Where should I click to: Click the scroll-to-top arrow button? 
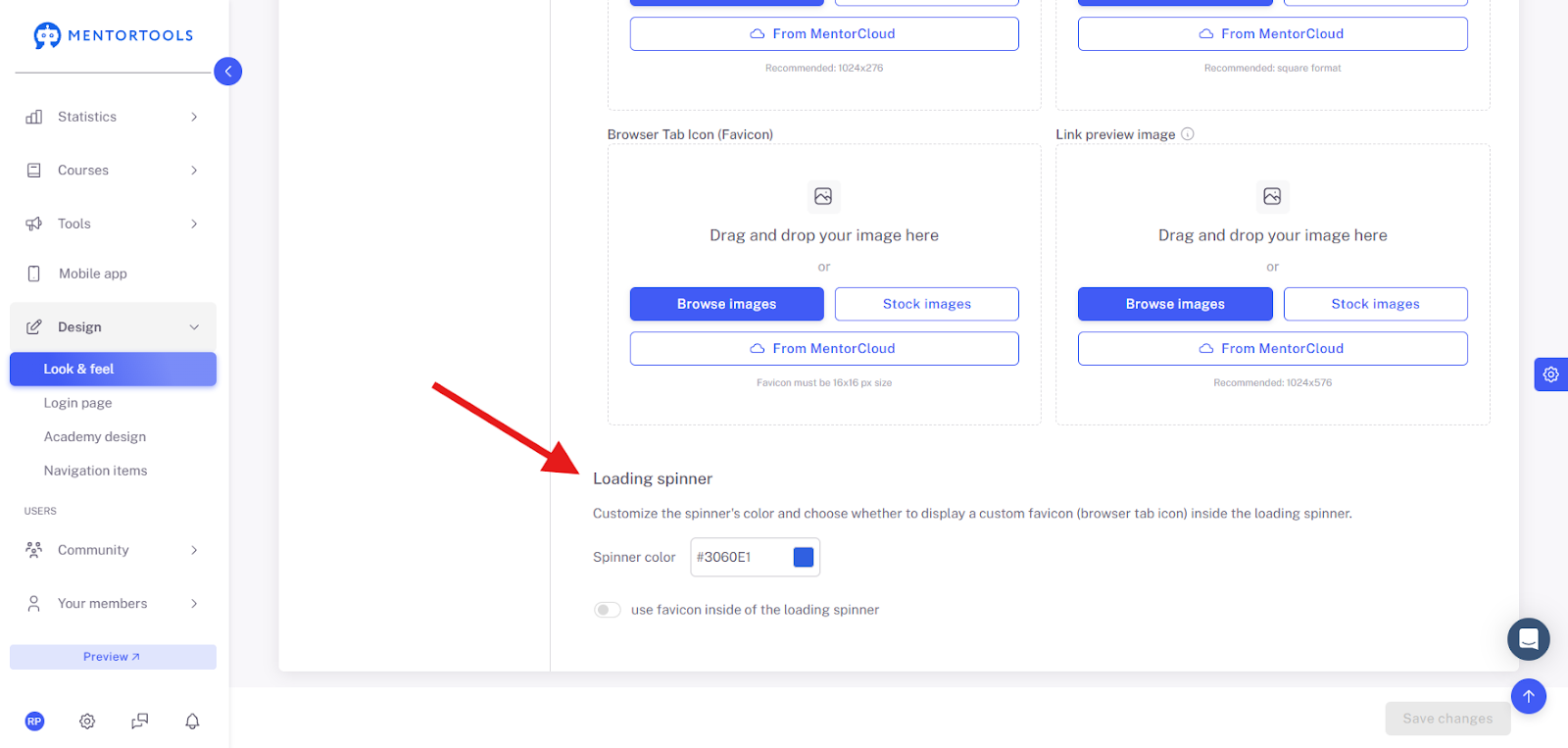(1528, 696)
